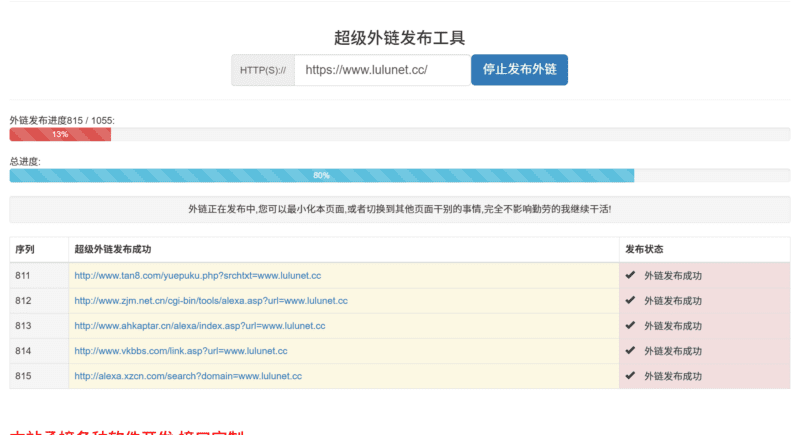This screenshot has width=800, height=435.
Task: Click the blue 80% total progress bar
Action: 321,175
